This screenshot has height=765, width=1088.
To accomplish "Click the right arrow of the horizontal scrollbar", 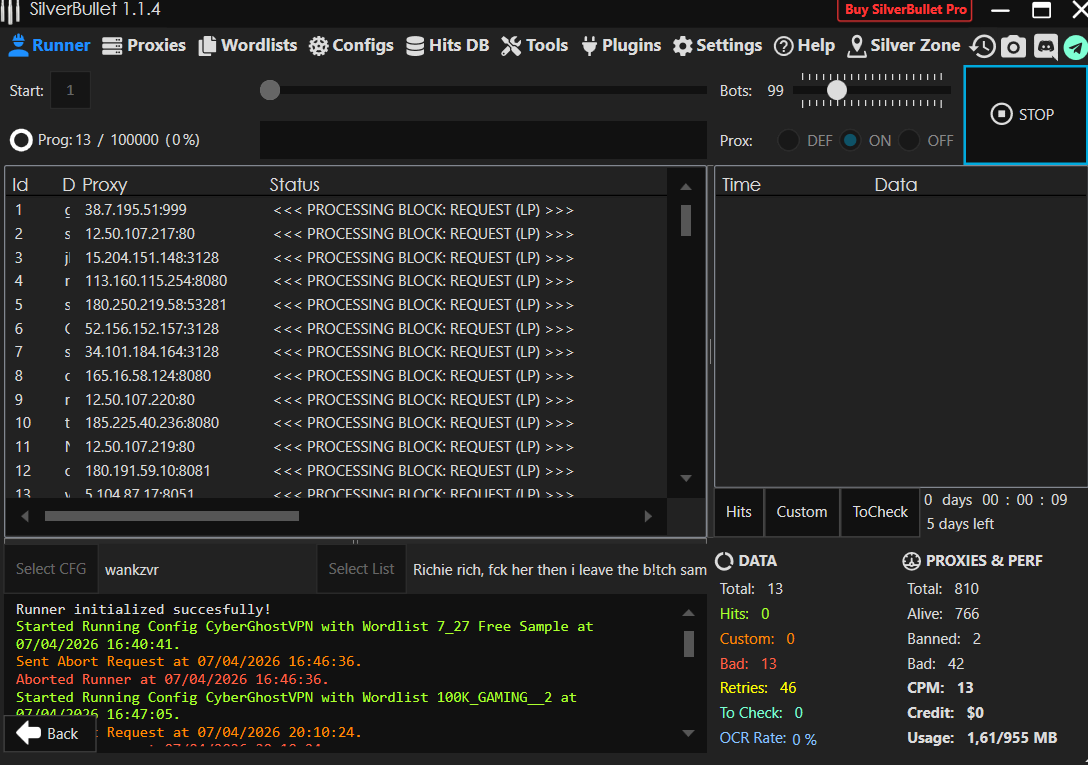I will pyautogui.click(x=648, y=516).
